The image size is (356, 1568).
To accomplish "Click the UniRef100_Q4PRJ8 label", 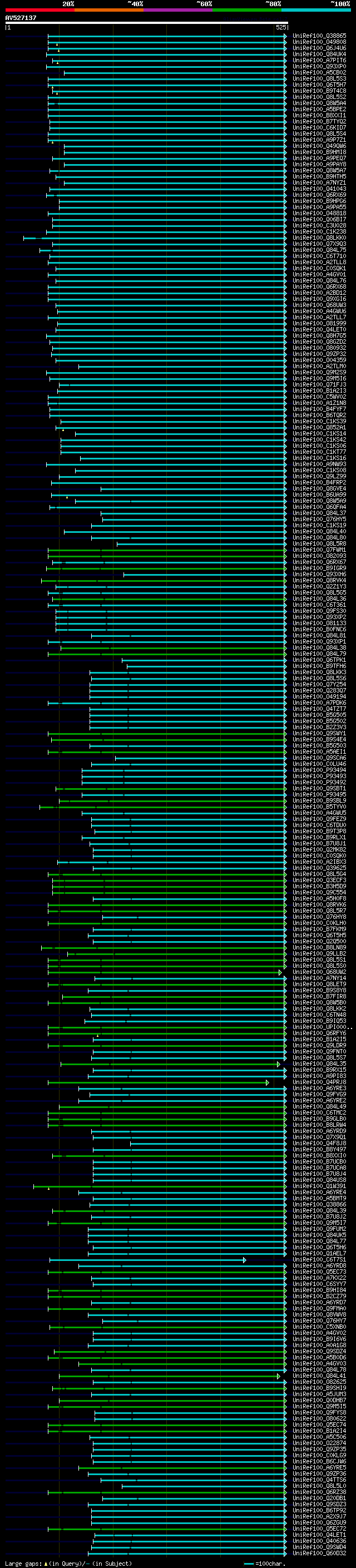I will tap(319, 1082).
